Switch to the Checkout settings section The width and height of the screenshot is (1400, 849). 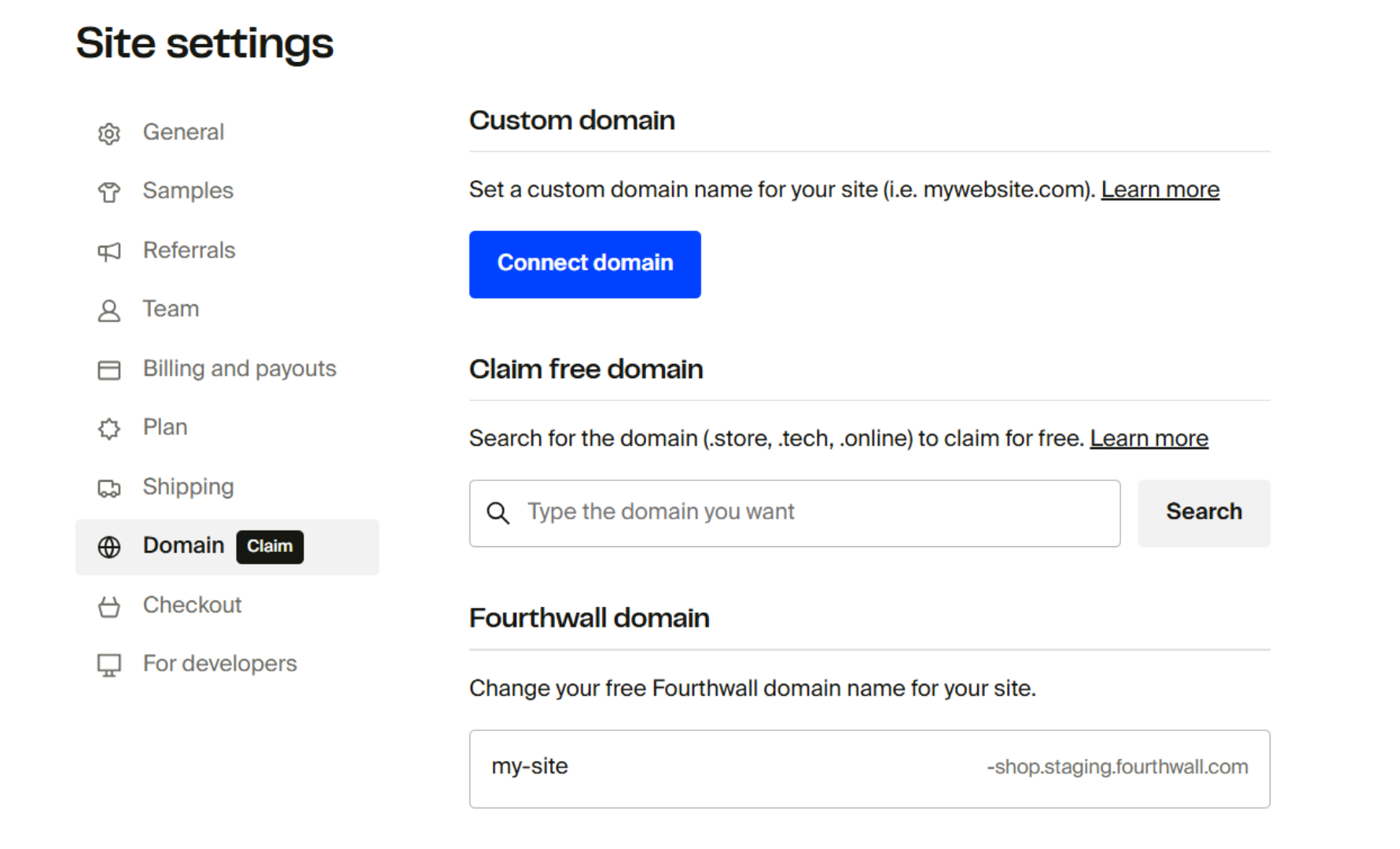192,606
